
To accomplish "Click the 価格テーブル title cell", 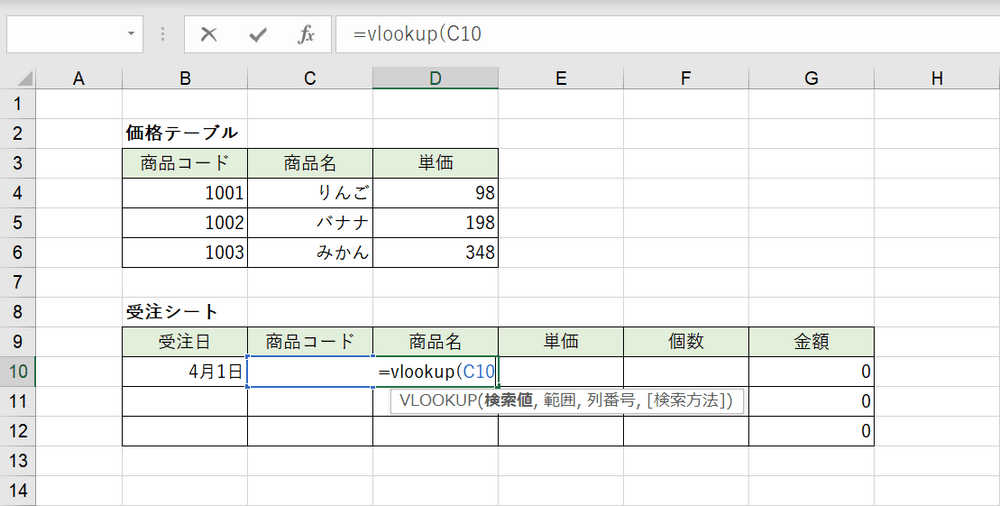I will (185, 133).
